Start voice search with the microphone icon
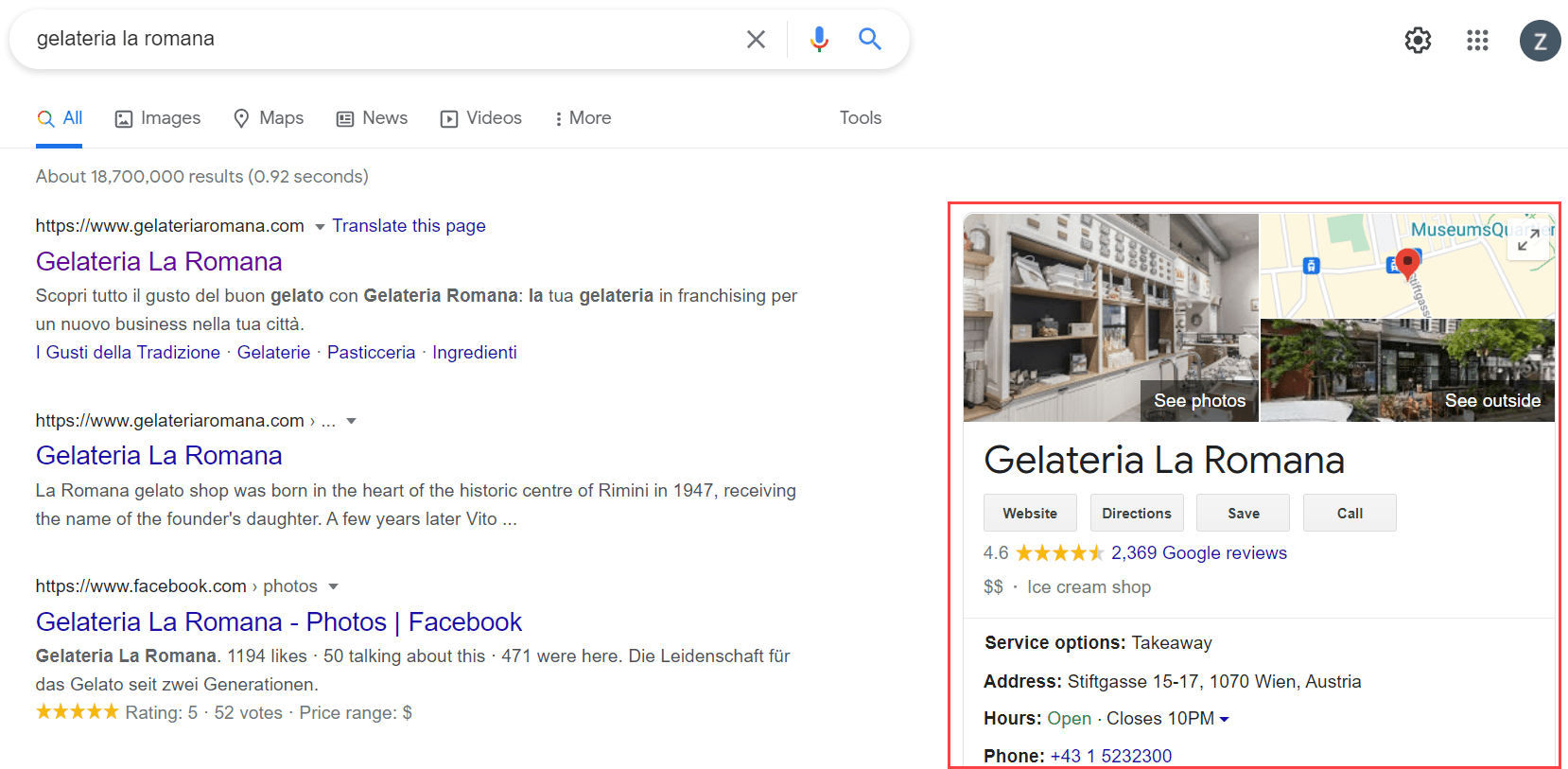The width and height of the screenshot is (1568, 769). [819, 39]
